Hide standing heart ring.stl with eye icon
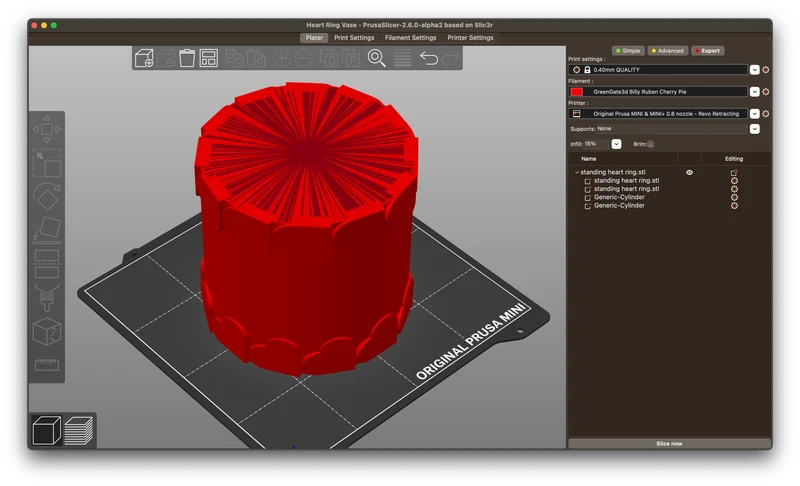The image size is (800, 486). 689,172
